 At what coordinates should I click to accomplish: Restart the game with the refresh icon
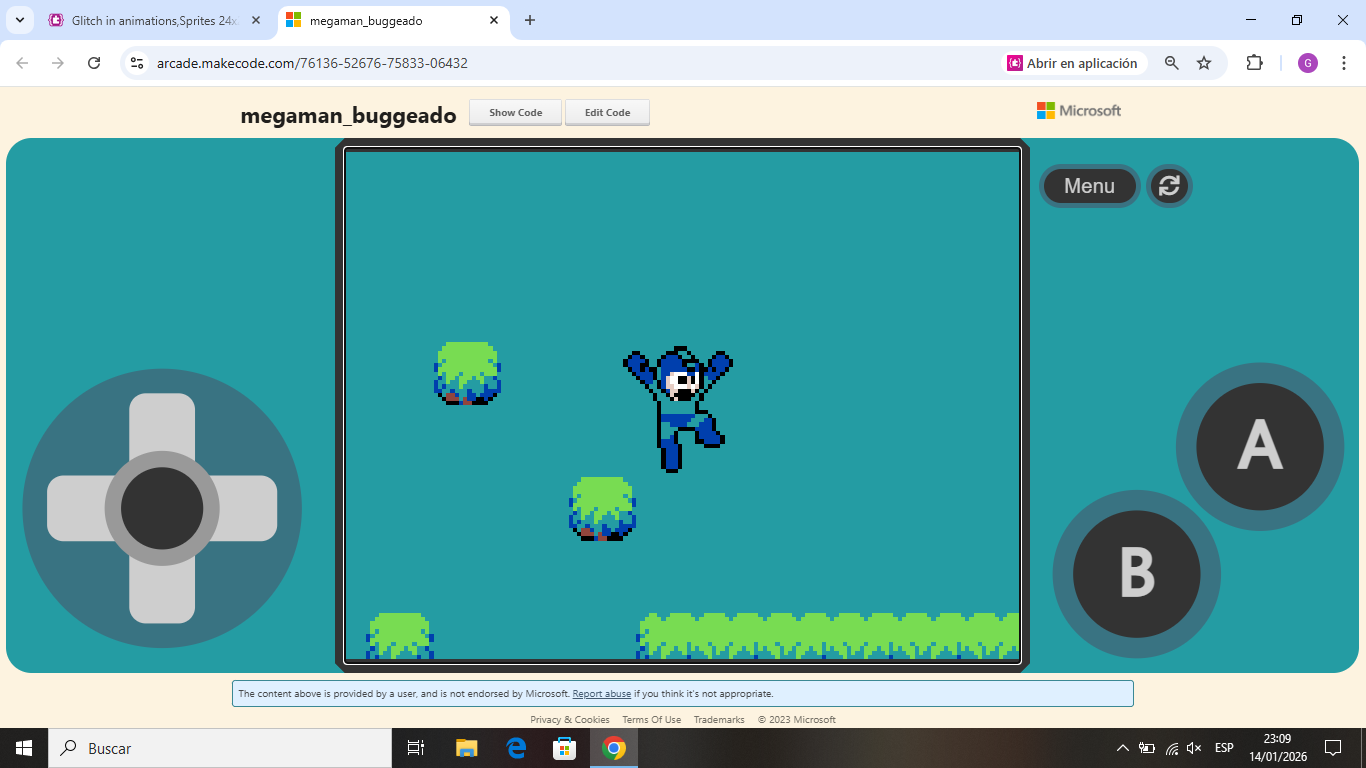1169,186
